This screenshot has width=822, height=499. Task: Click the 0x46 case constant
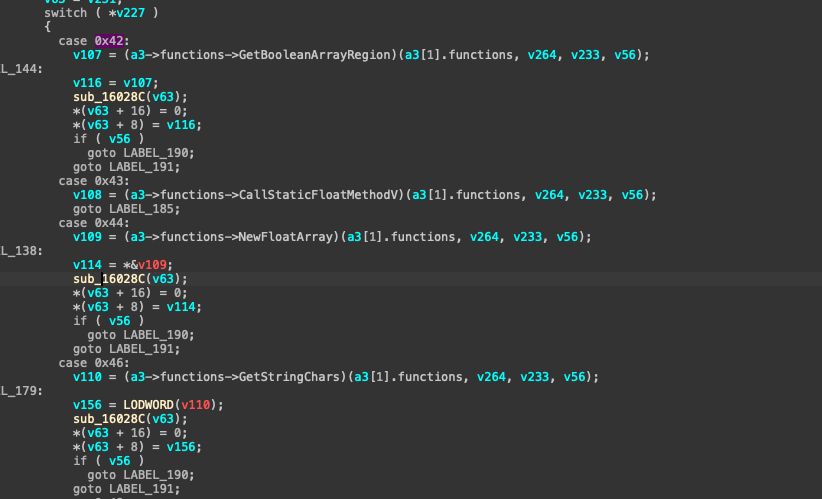point(109,362)
